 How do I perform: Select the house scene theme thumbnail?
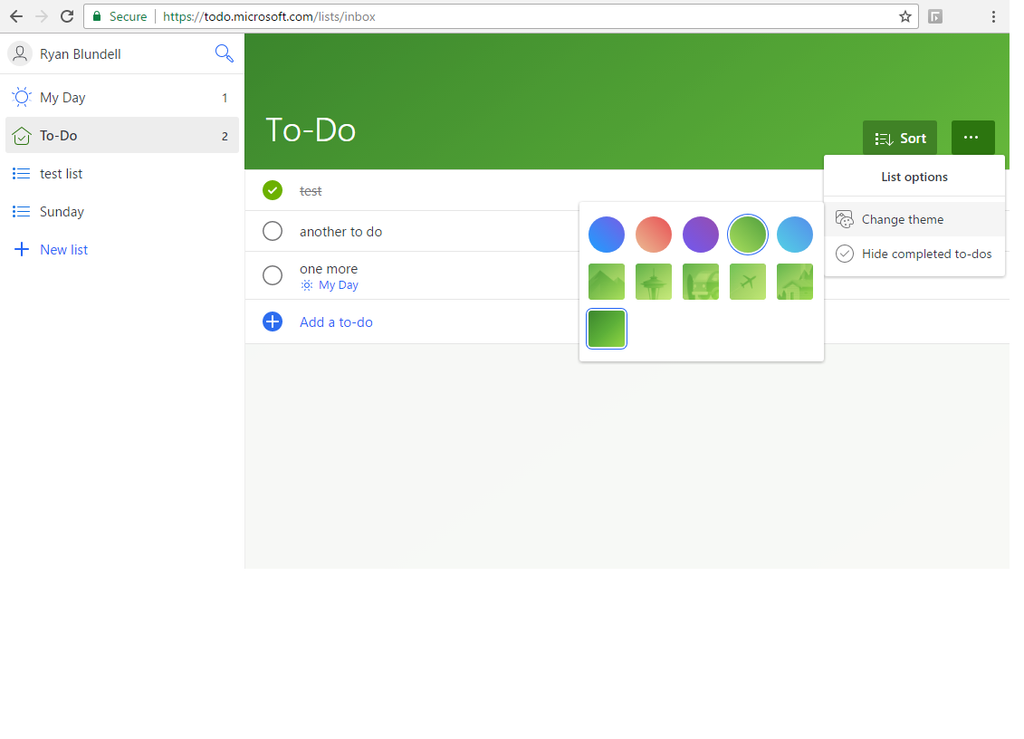pyautogui.click(x=794, y=281)
